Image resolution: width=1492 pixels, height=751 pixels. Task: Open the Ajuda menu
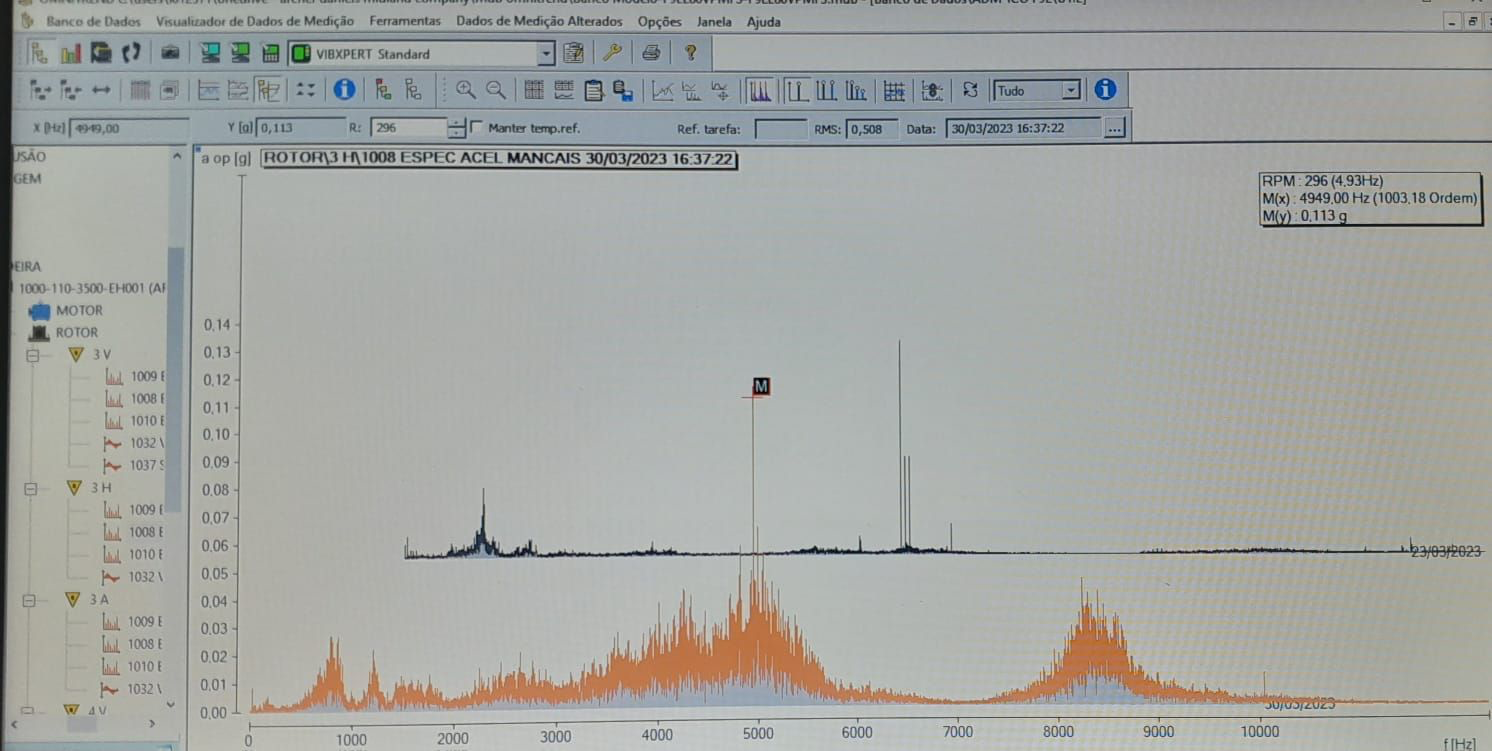pyautogui.click(x=764, y=21)
